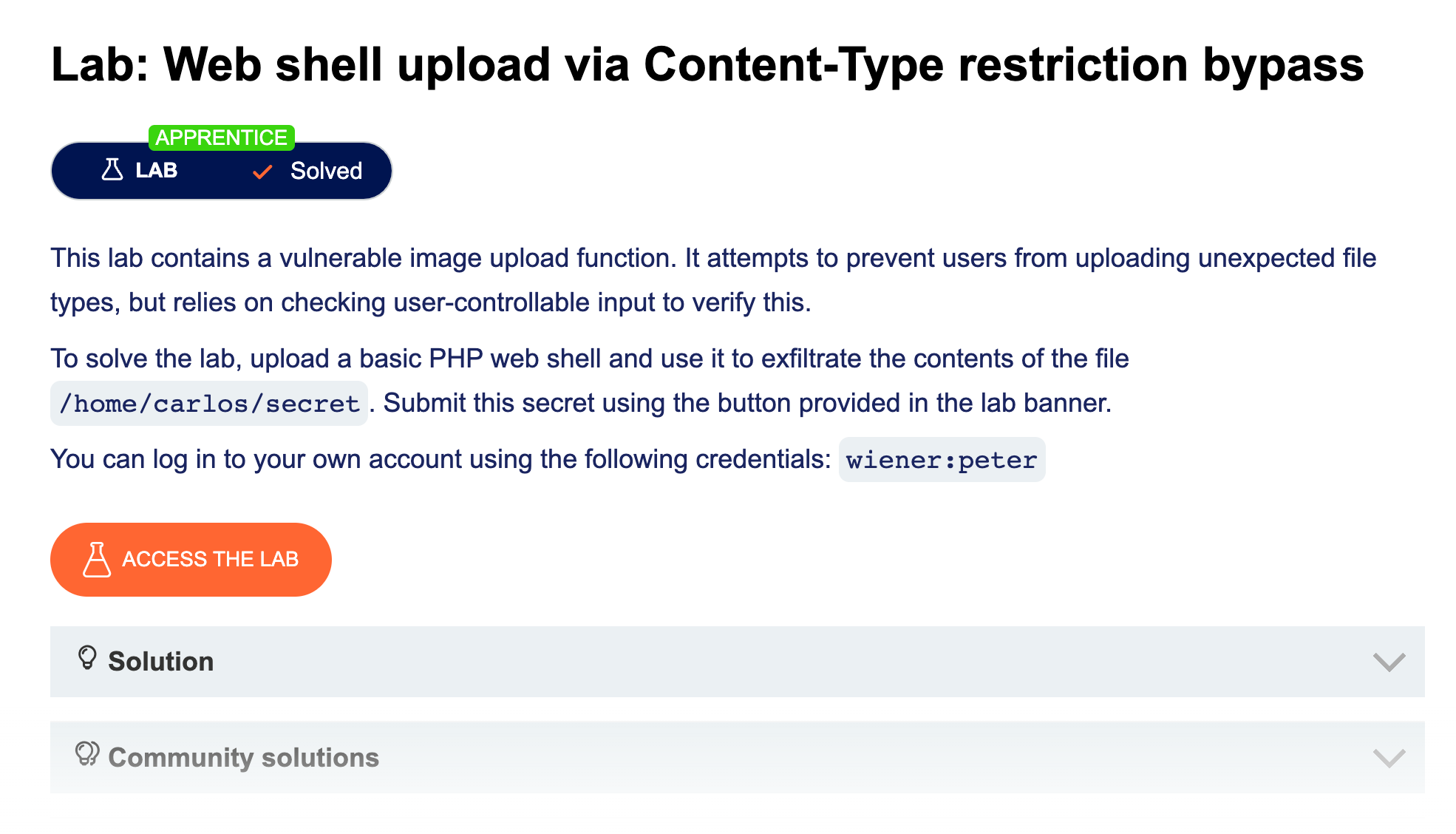Click the flask icon beside LAB label
Viewport: 1456px width, 834px height.
coord(112,170)
